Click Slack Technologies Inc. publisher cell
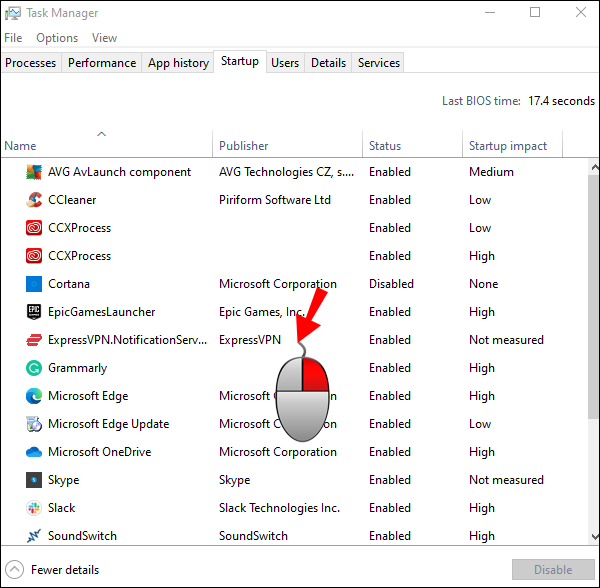 279,508
